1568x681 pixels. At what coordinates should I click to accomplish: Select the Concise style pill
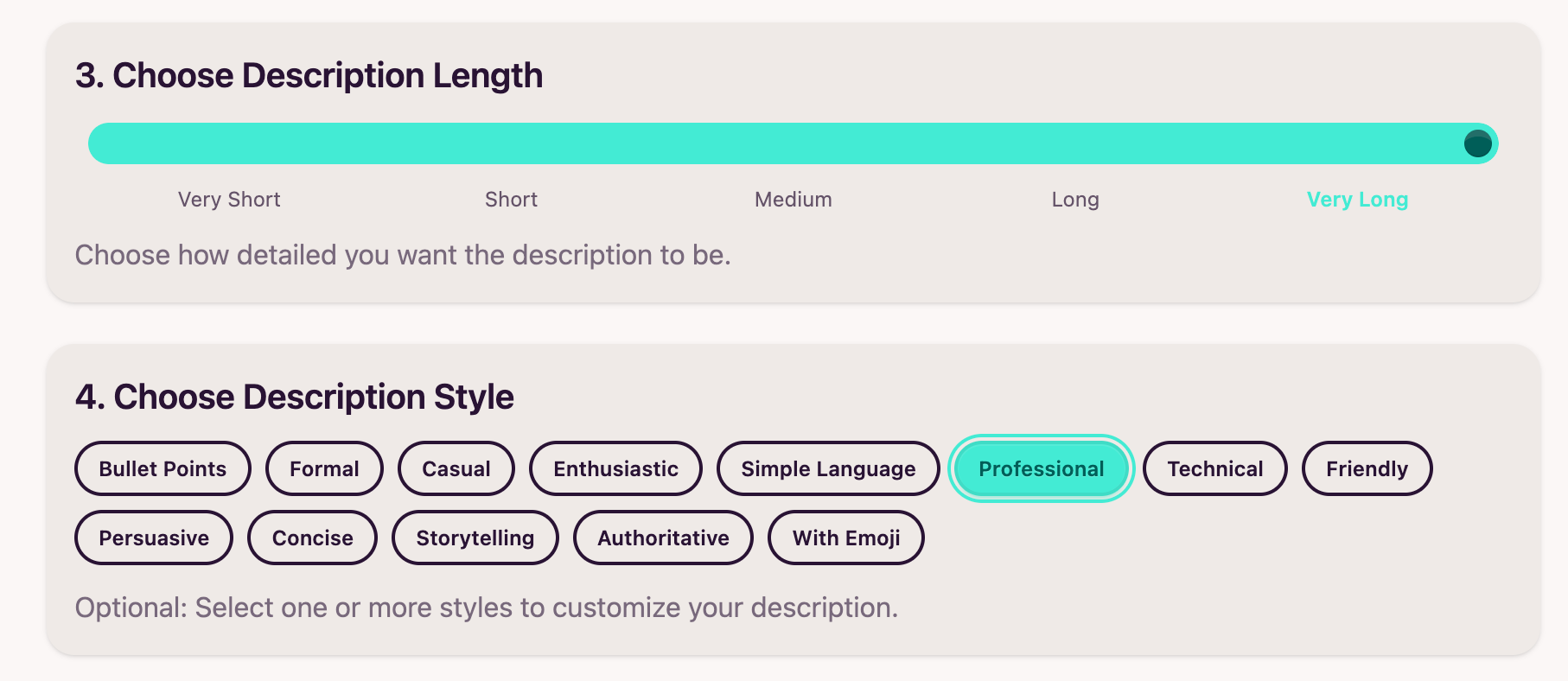pos(312,538)
